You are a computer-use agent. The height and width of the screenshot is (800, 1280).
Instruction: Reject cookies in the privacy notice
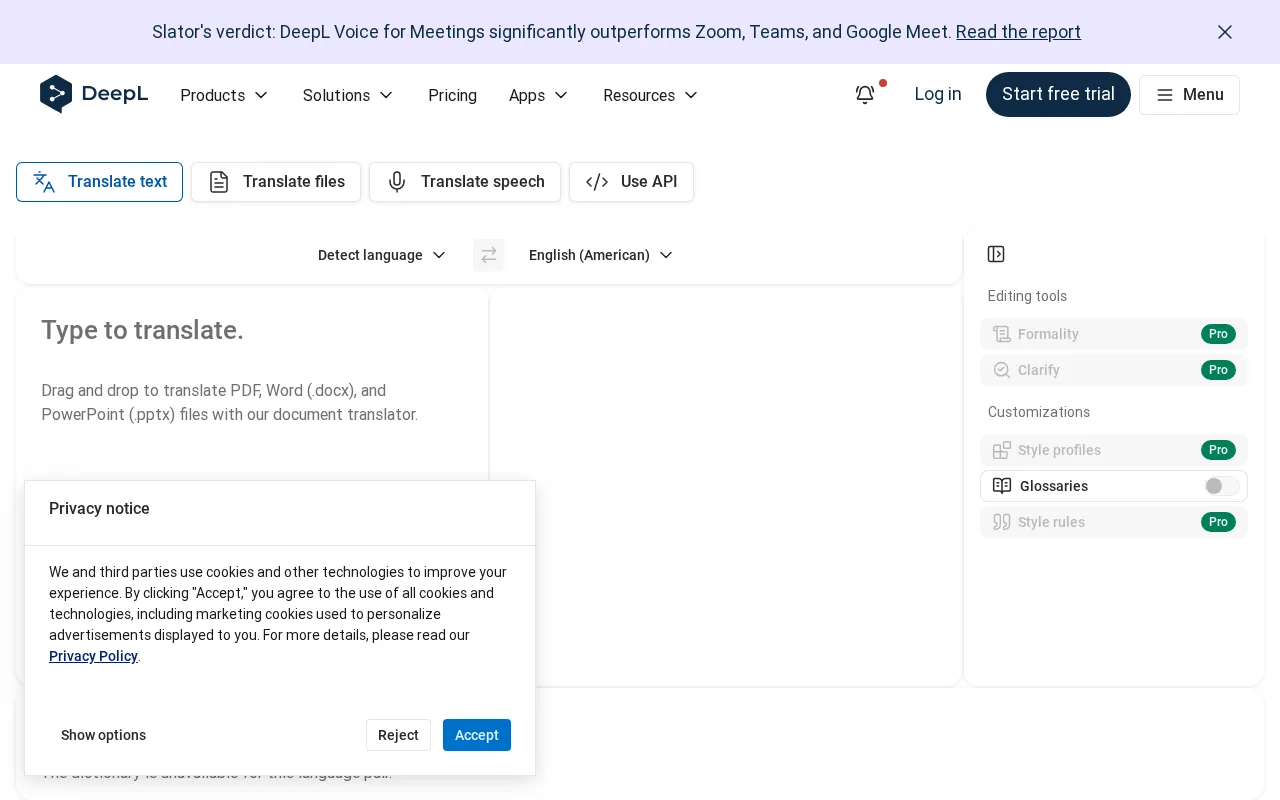[398, 735]
